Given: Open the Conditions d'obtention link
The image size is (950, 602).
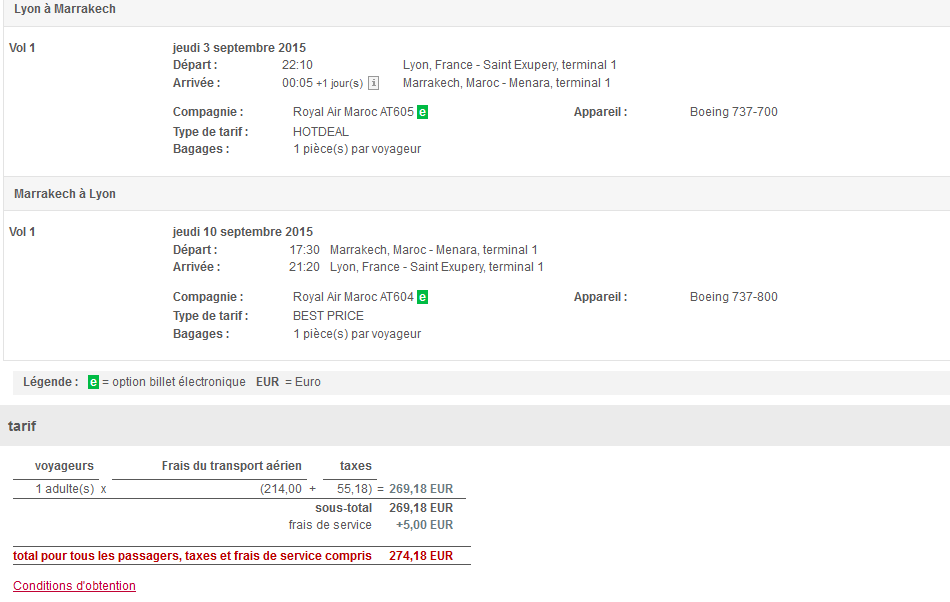Looking at the screenshot, I should pyautogui.click(x=74, y=586).
